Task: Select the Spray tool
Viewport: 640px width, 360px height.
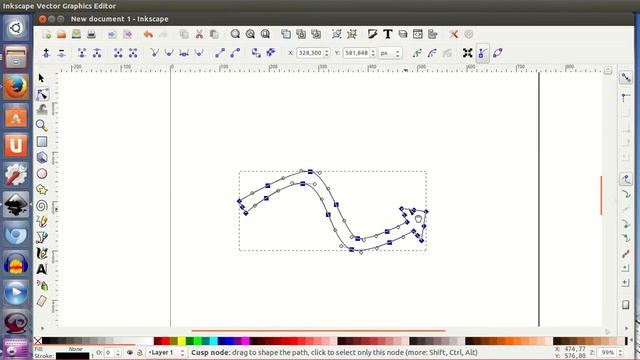Action: [42, 285]
